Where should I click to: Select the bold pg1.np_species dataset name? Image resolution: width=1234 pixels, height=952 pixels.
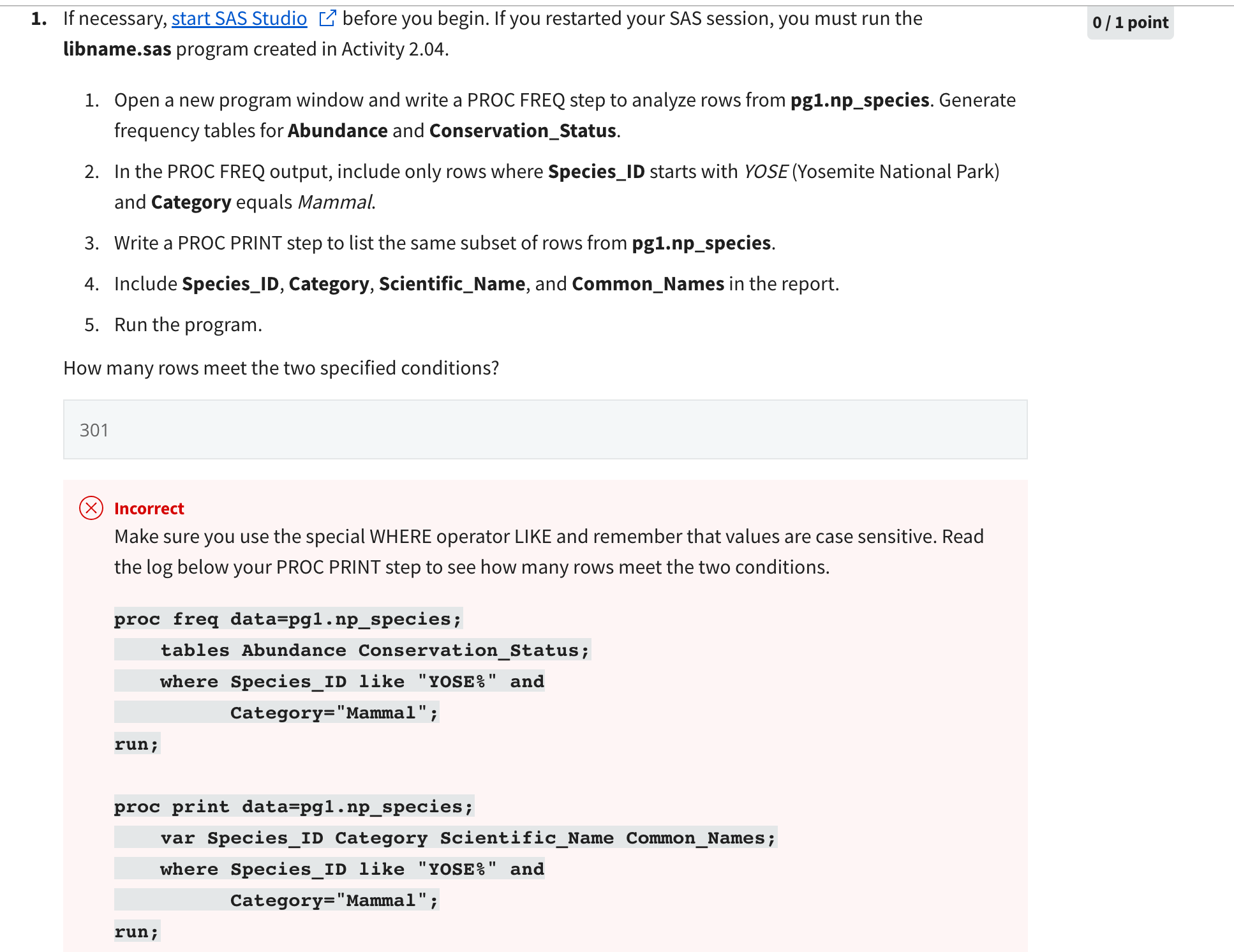point(859,100)
